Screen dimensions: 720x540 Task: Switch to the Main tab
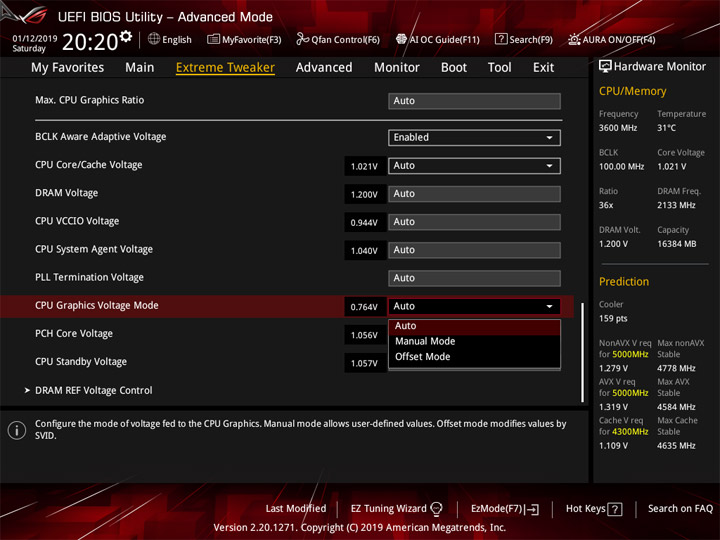coord(140,68)
